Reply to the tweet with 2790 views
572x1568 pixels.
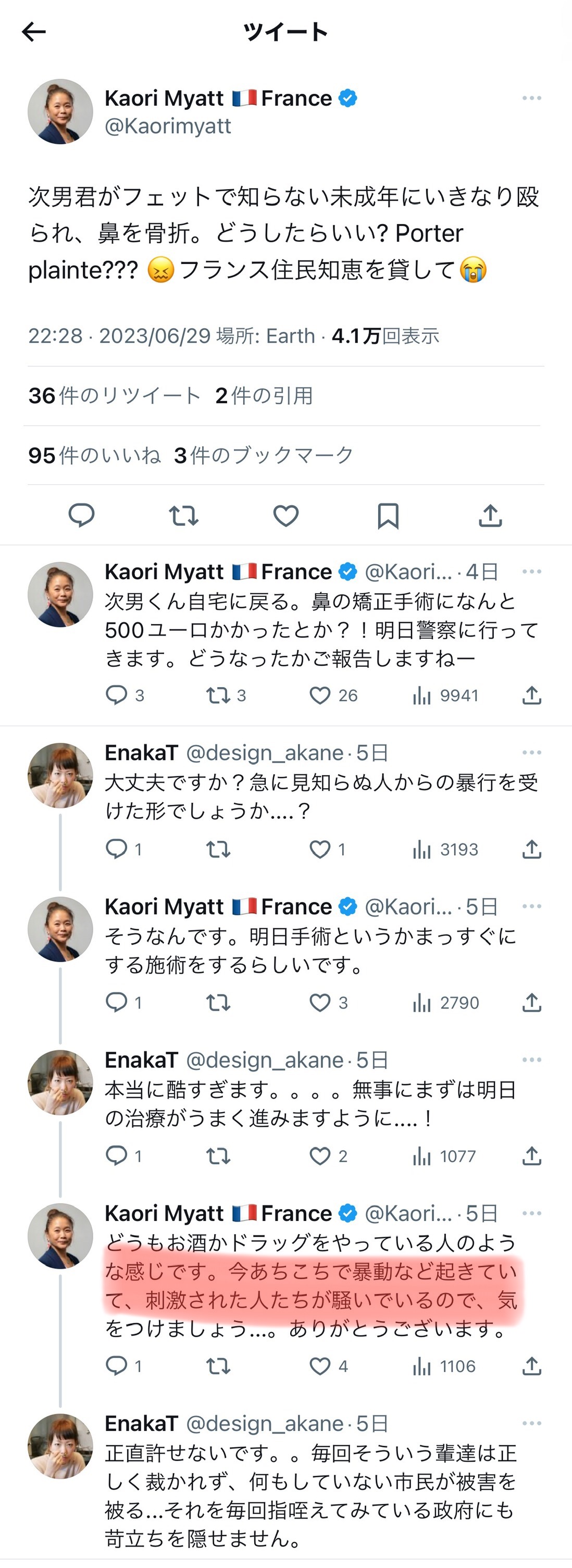[116, 1002]
